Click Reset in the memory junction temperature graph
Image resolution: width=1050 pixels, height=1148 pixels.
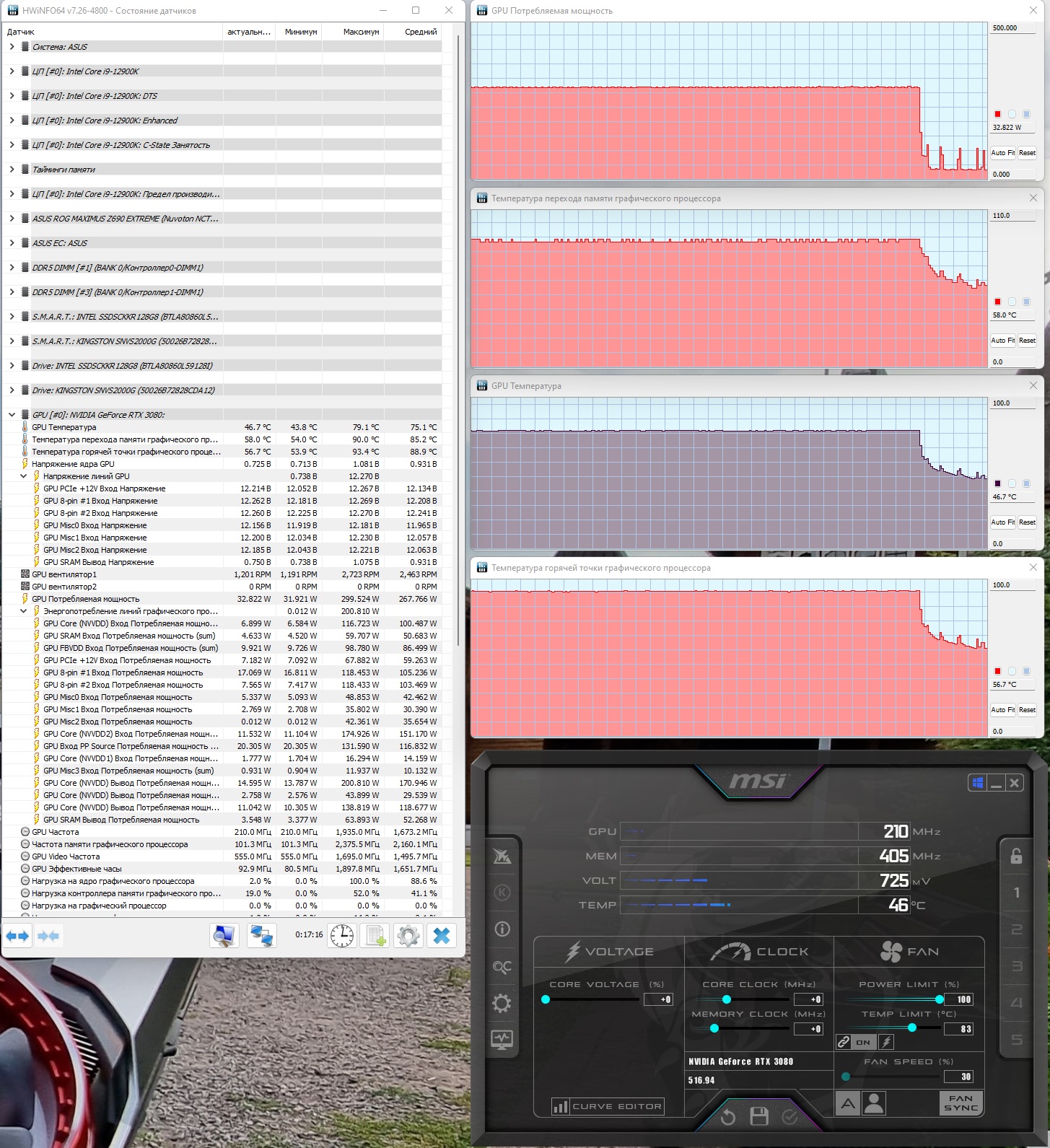(x=1027, y=341)
